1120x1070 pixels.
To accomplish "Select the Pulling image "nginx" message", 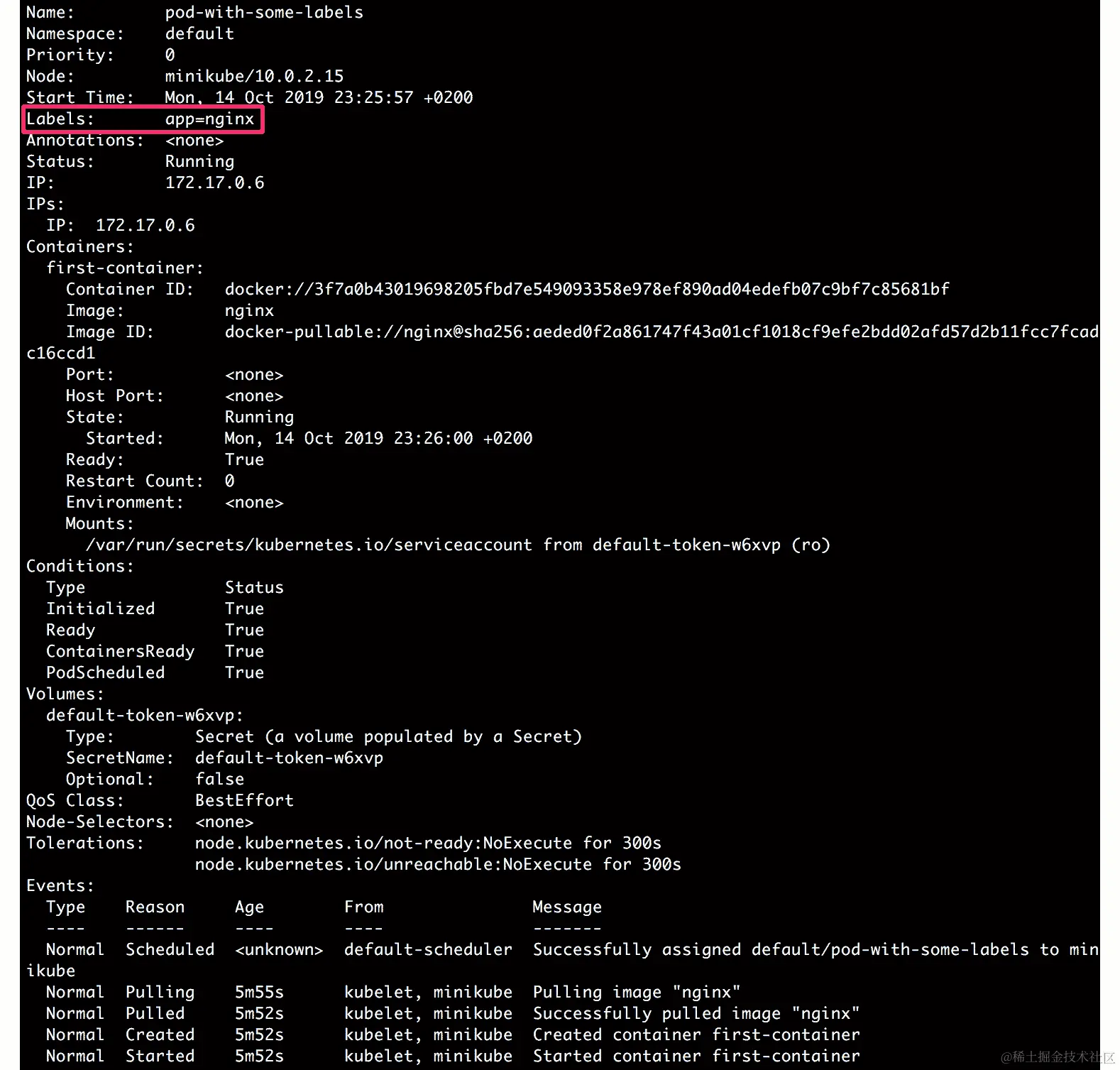I will (637, 992).
